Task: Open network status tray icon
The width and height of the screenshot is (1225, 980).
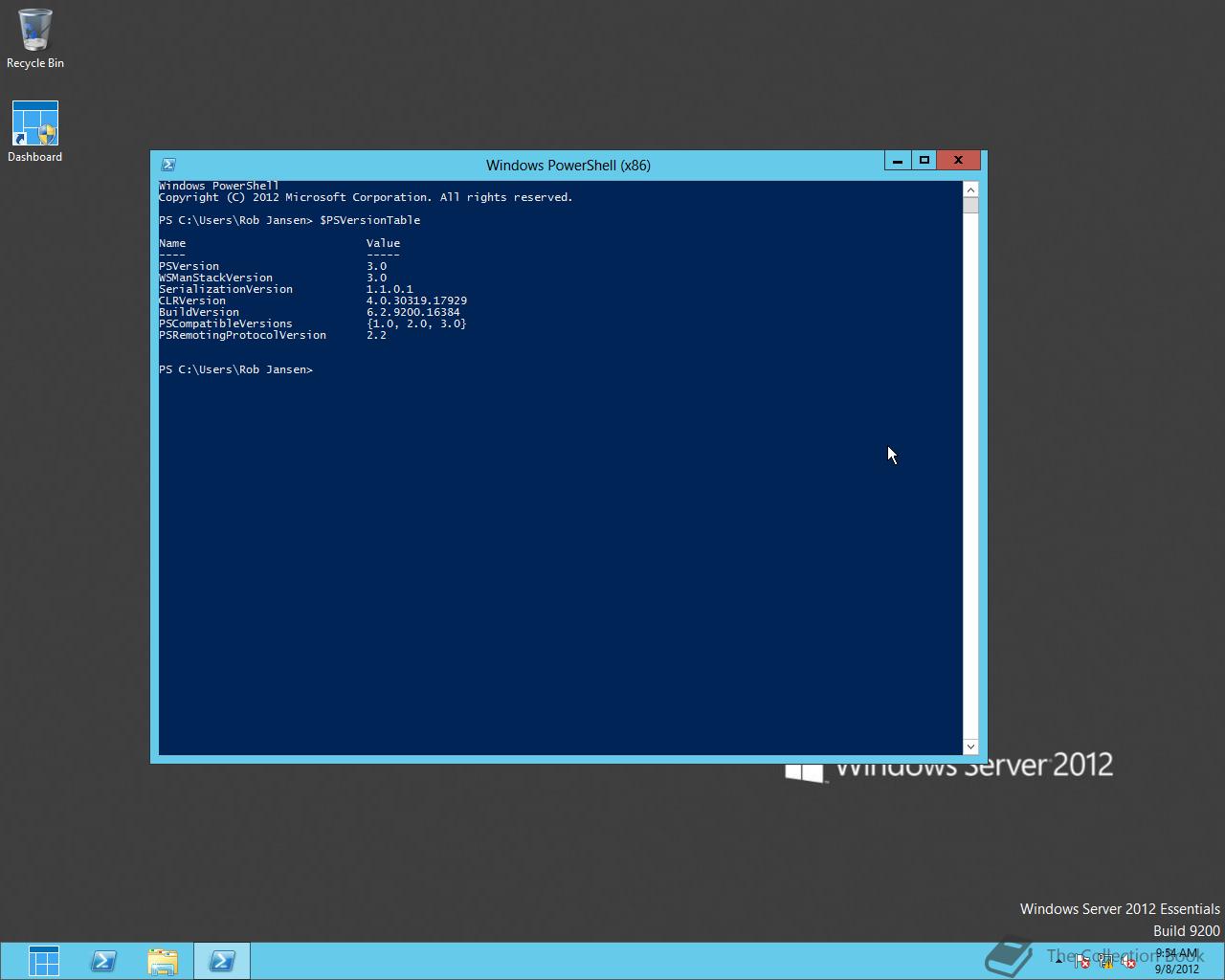Action: click(1105, 961)
